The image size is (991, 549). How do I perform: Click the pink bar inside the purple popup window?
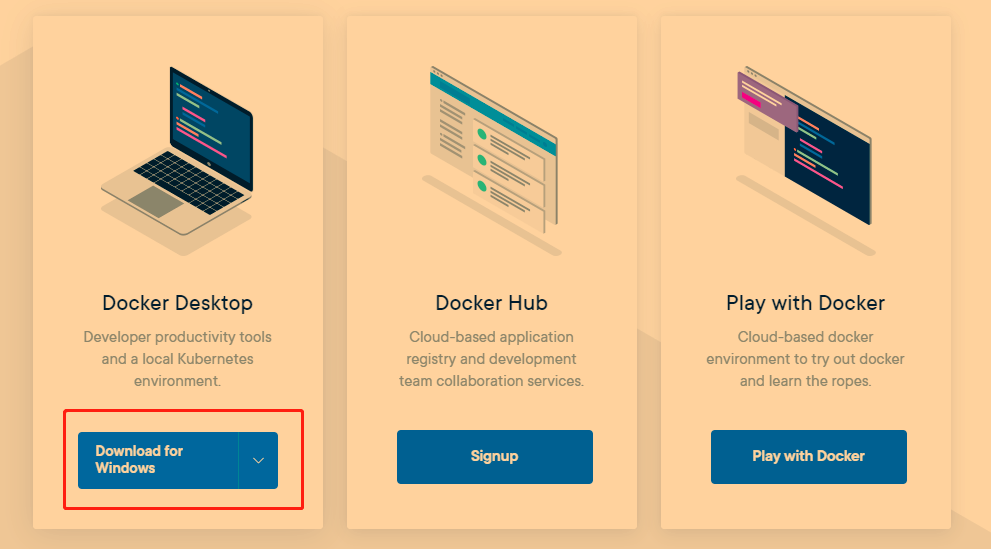tap(752, 98)
